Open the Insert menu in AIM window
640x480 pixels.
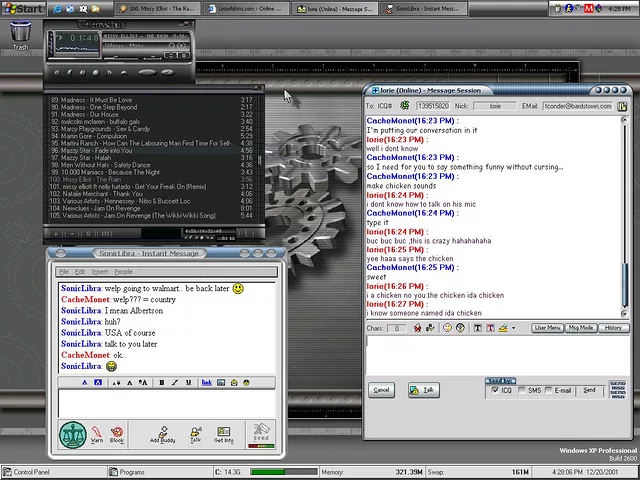[100, 272]
